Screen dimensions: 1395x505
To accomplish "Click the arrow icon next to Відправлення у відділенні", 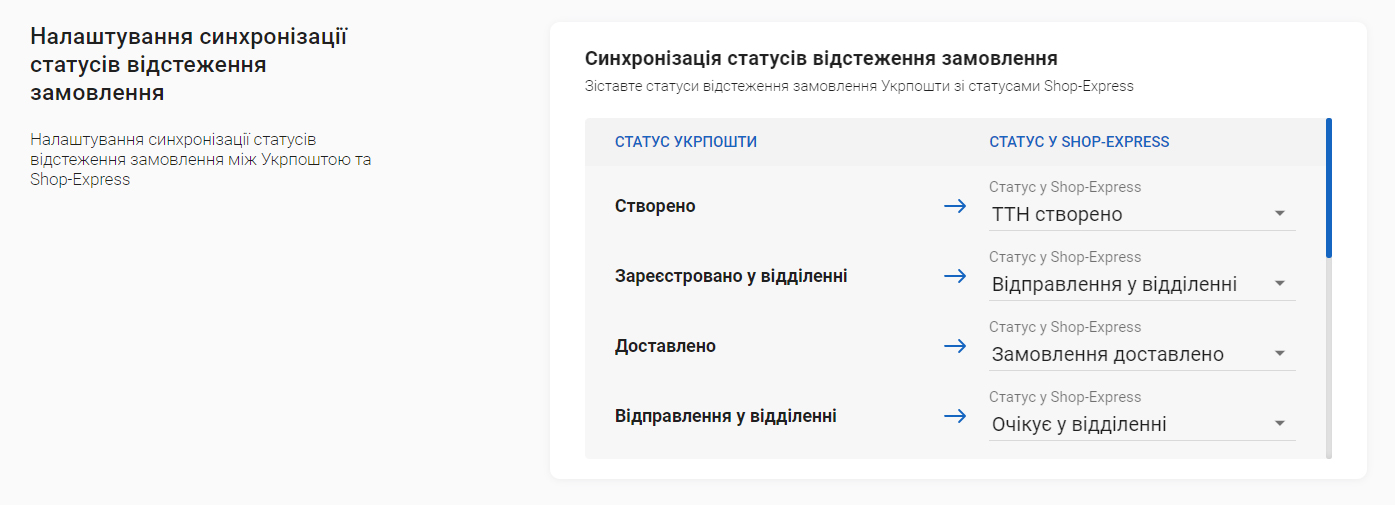I will point(955,416).
